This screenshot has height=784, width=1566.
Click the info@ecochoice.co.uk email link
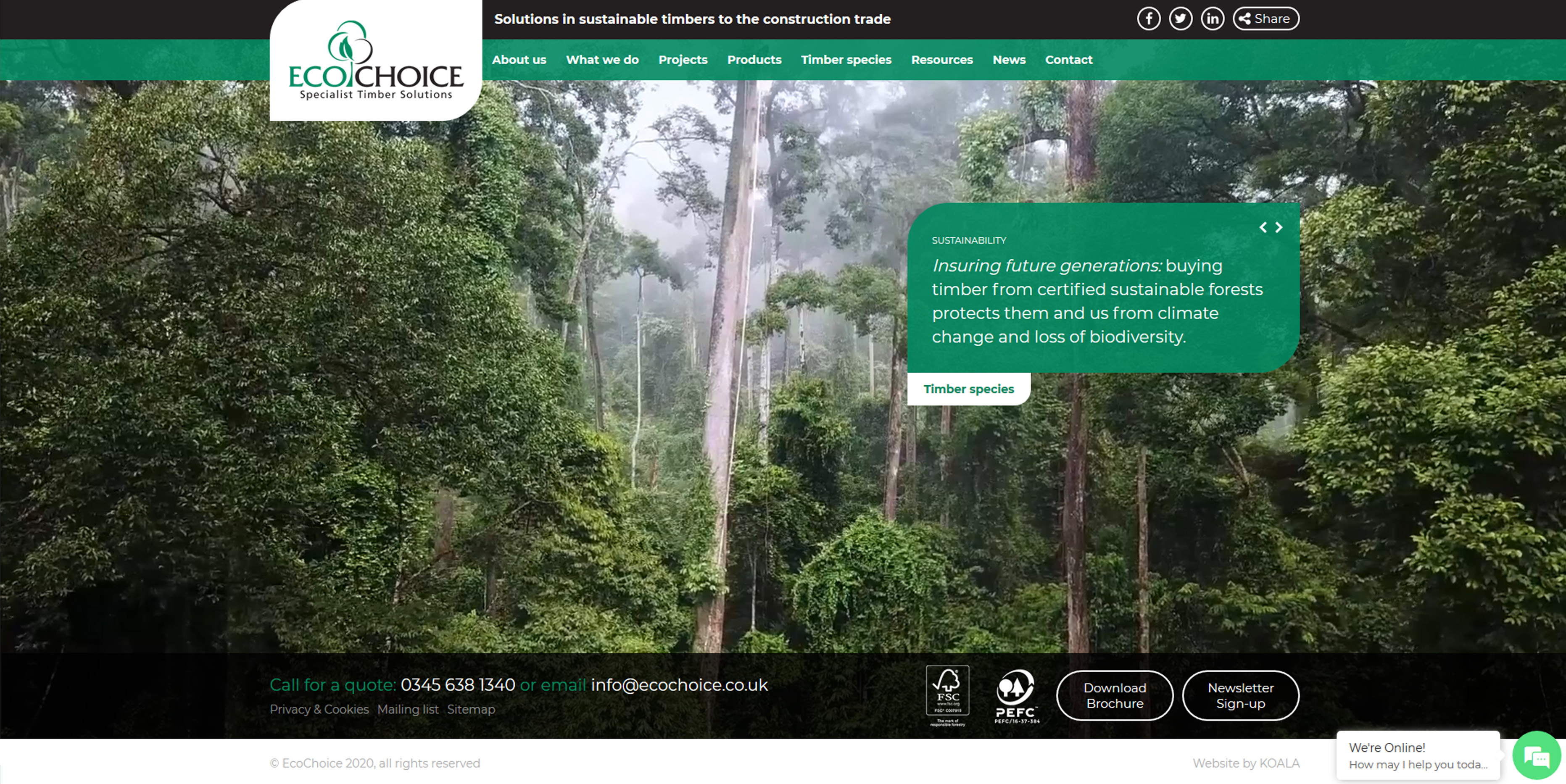679,685
